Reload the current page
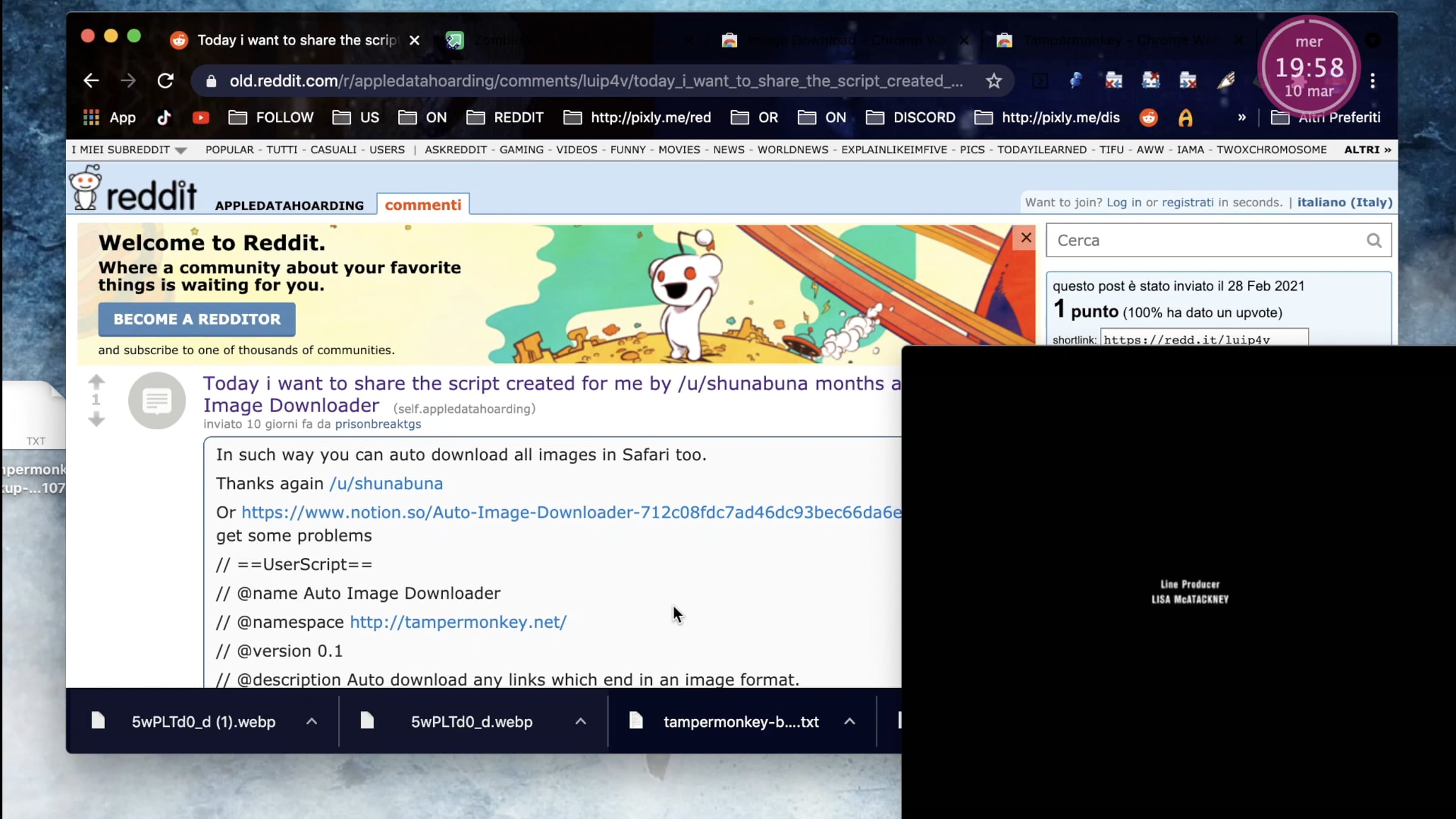 tap(166, 81)
